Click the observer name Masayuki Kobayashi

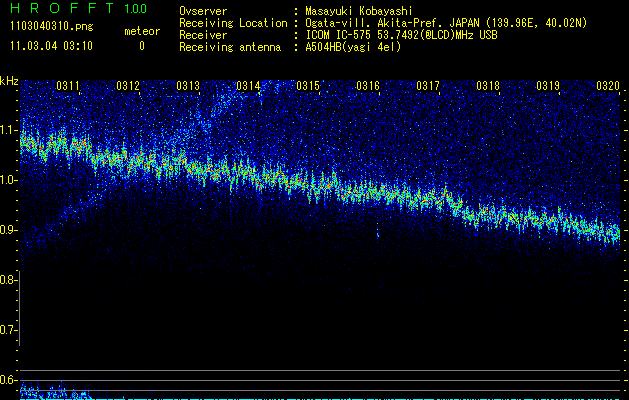[359, 11]
